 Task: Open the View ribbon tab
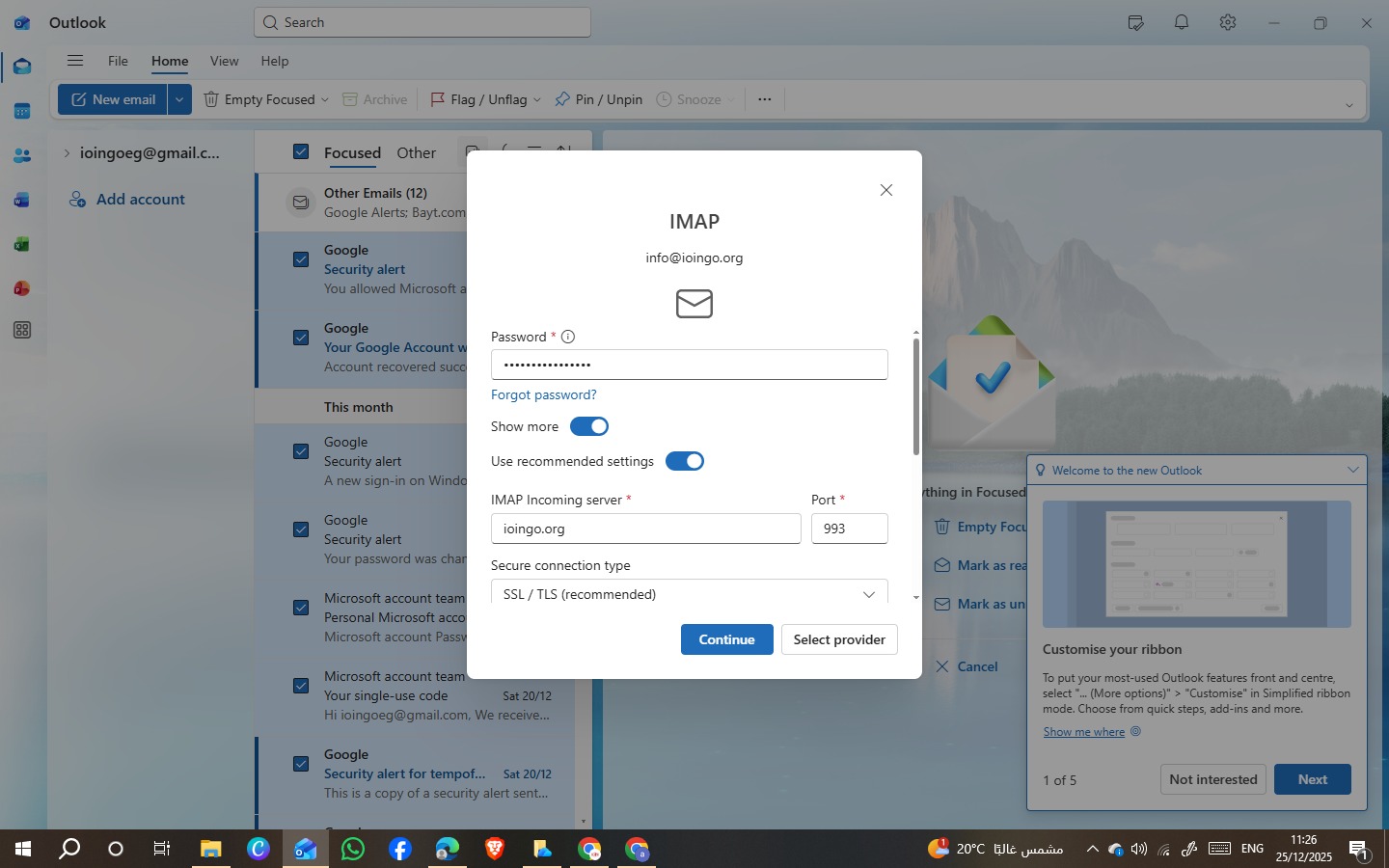(224, 61)
